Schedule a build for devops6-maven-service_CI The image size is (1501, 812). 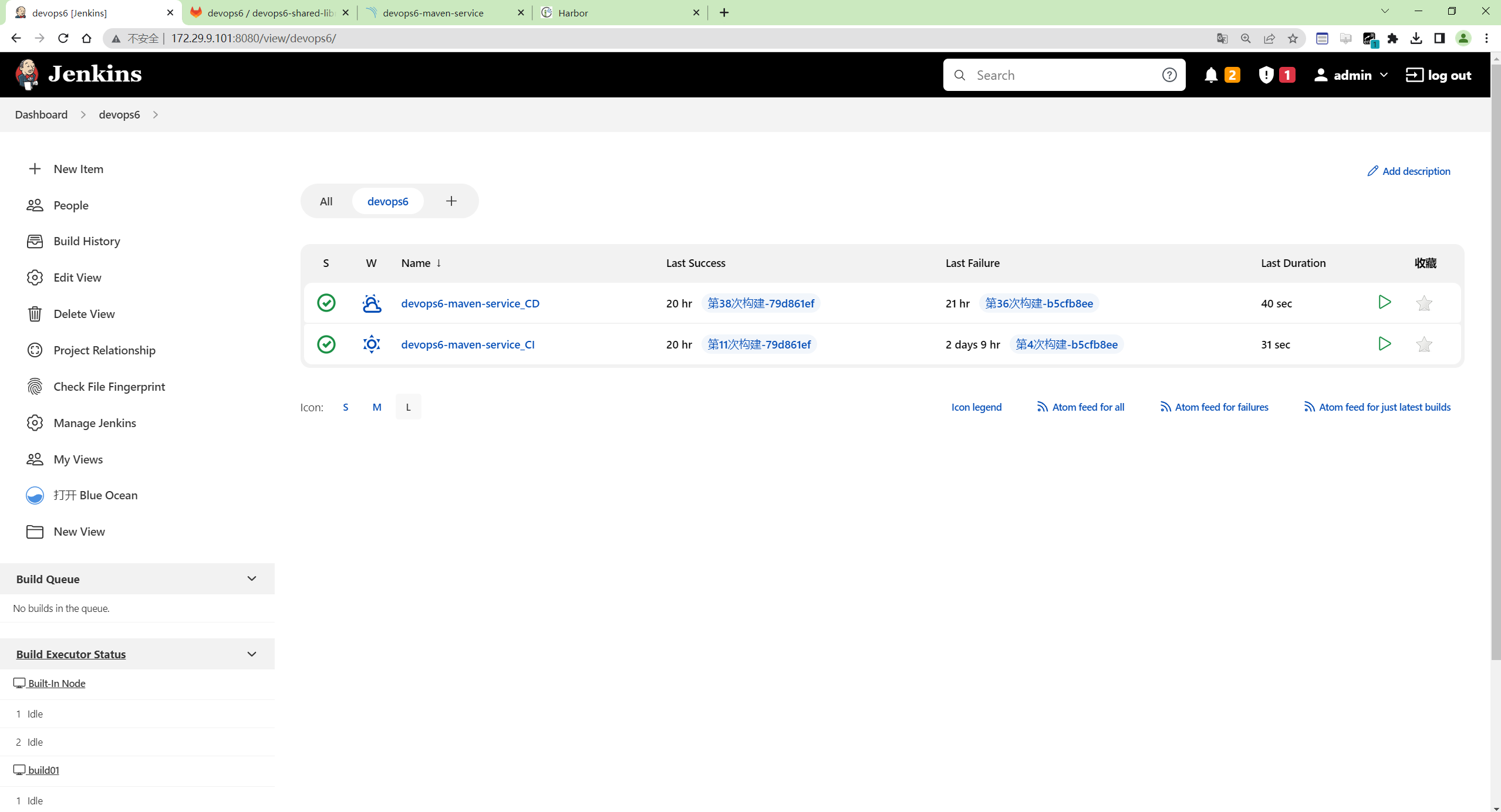point(1384,343)
